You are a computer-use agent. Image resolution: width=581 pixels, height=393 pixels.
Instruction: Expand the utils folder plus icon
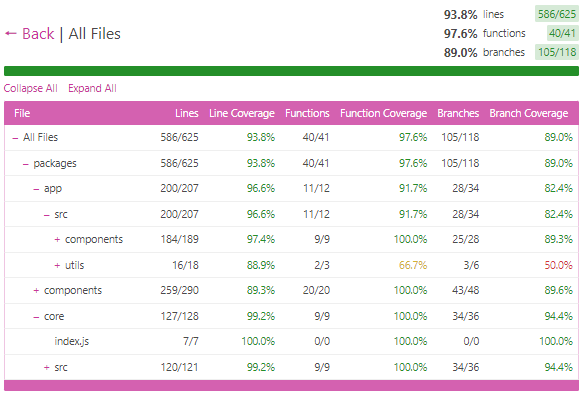click(57, 265)
